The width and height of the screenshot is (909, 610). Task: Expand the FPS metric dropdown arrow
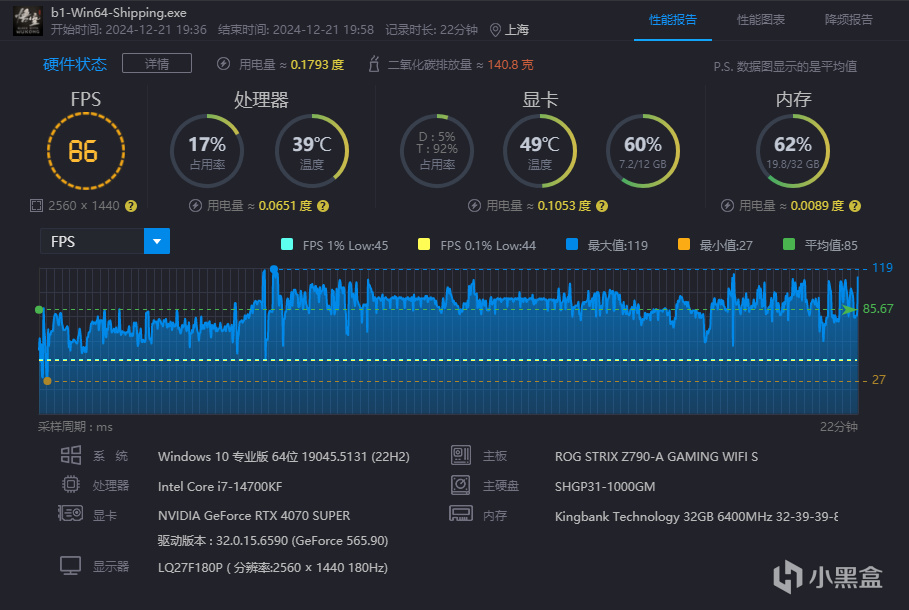pos(157,241)
